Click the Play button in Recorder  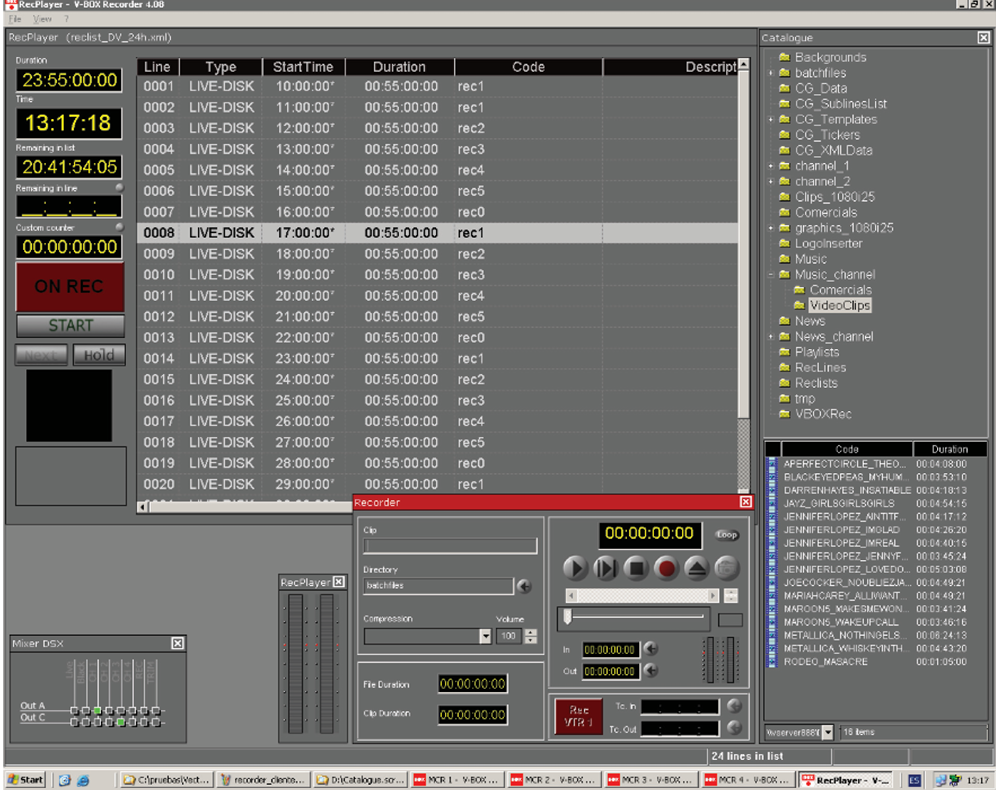point(575,568)
